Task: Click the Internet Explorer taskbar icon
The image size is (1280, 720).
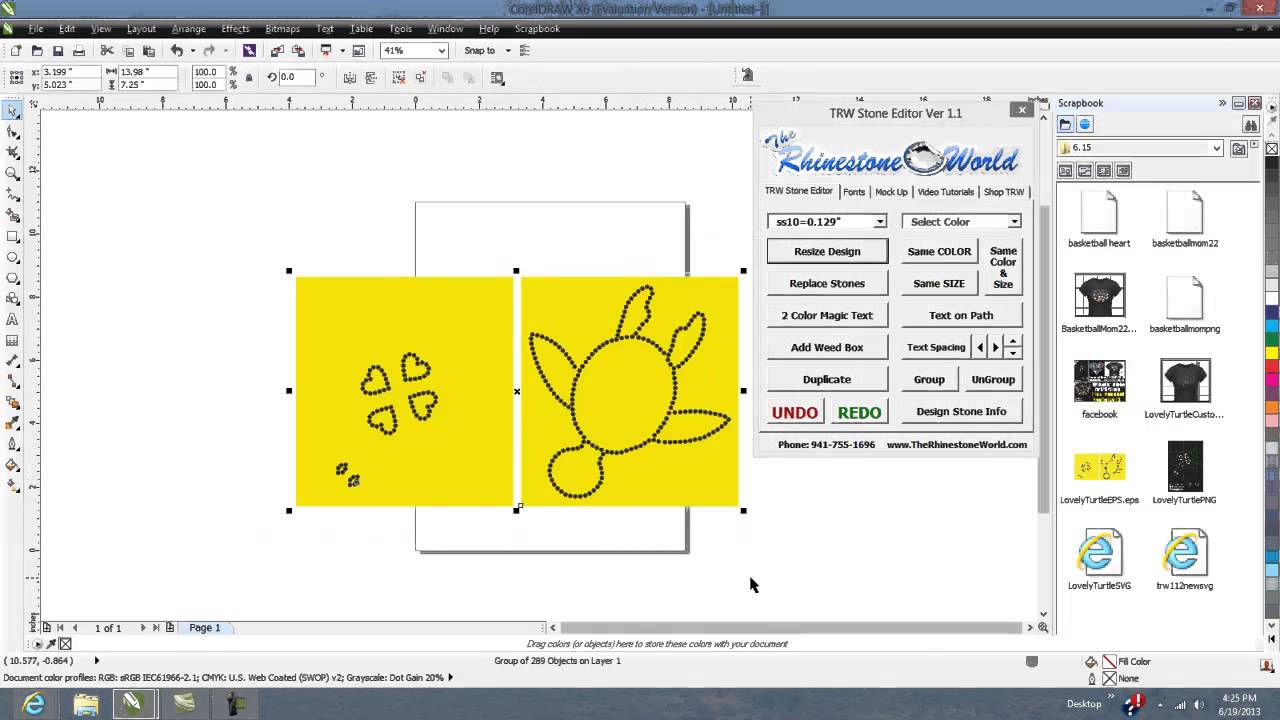Action: (34, 705)
